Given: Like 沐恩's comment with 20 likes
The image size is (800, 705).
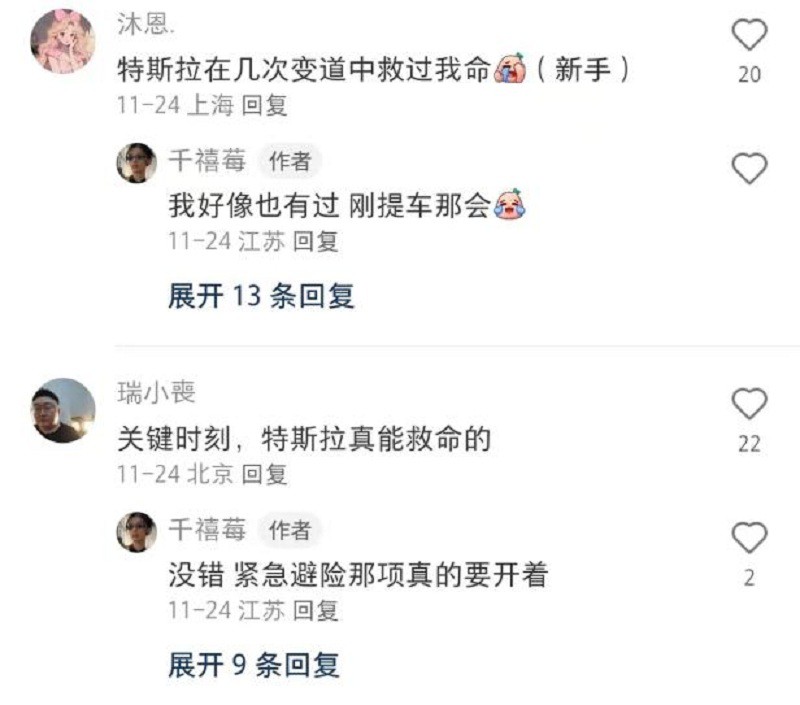Looking at the screenshot, I should coord(749,35).
